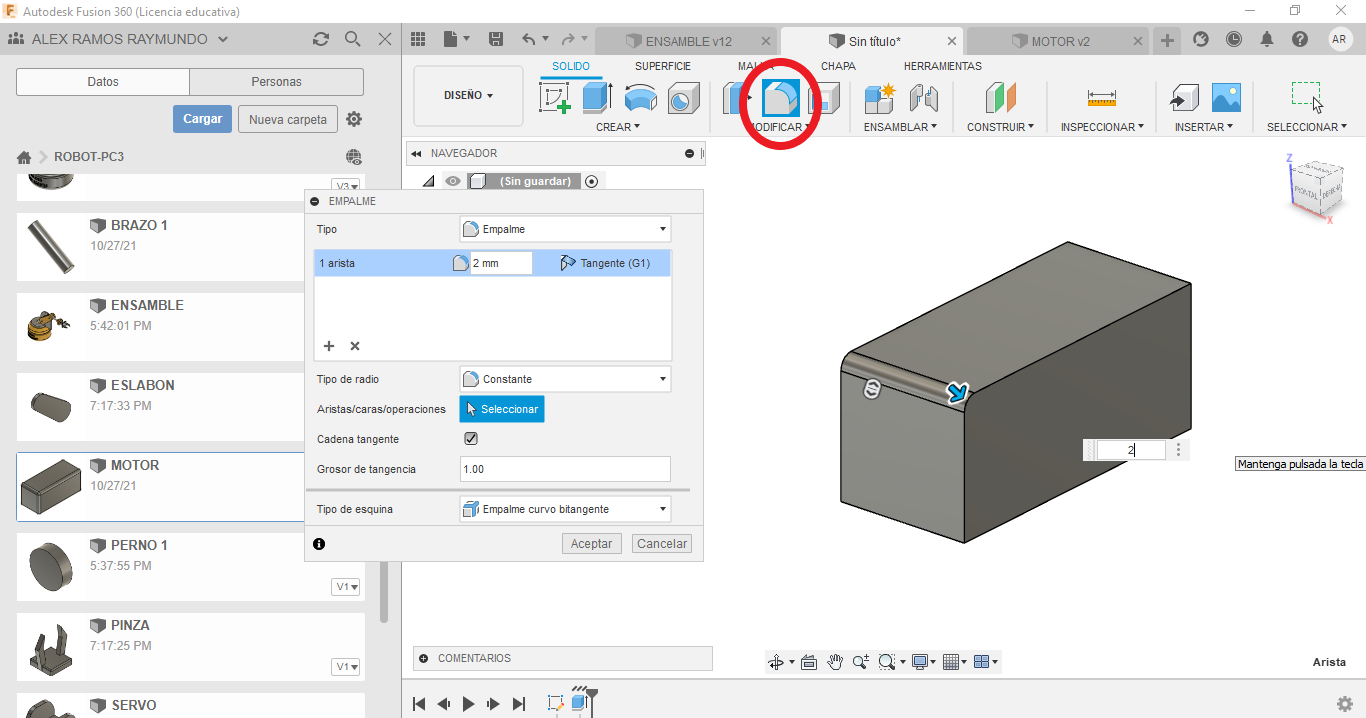1366x718 pixels.
Task: Open the Personas tab in data panel
Action: pyautogui.click(x=276, y=82)
